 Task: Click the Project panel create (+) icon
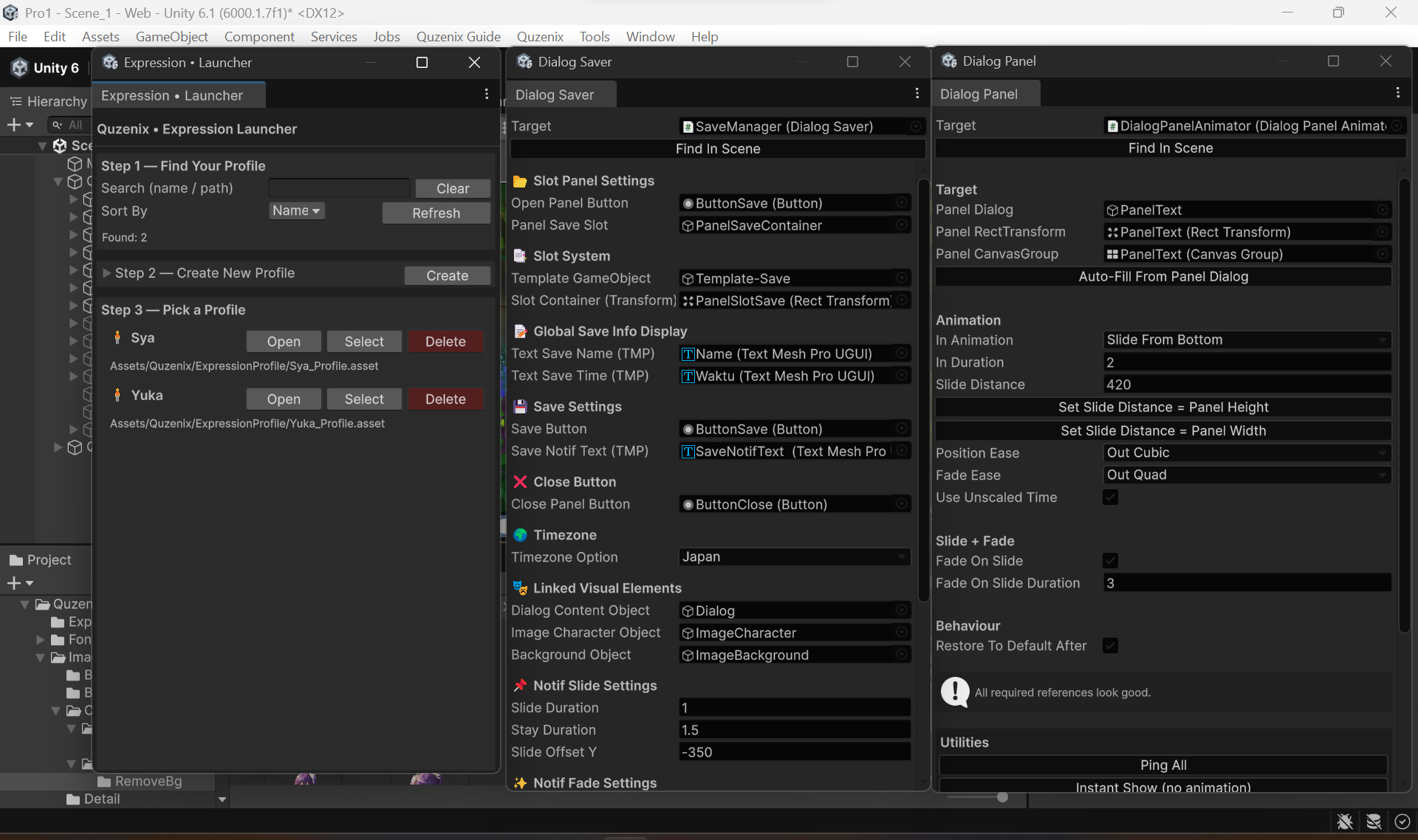(16, 583)
